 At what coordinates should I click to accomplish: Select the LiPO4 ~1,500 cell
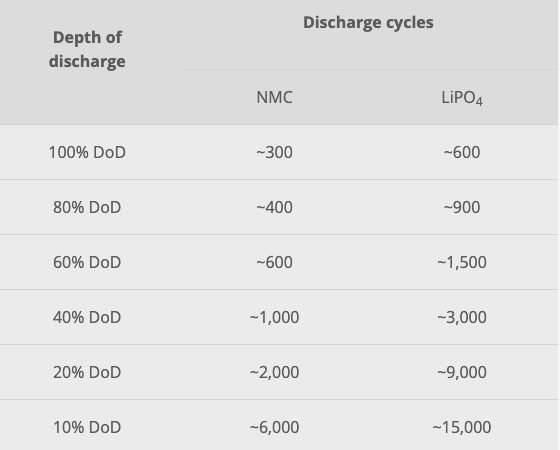[462, 262]
